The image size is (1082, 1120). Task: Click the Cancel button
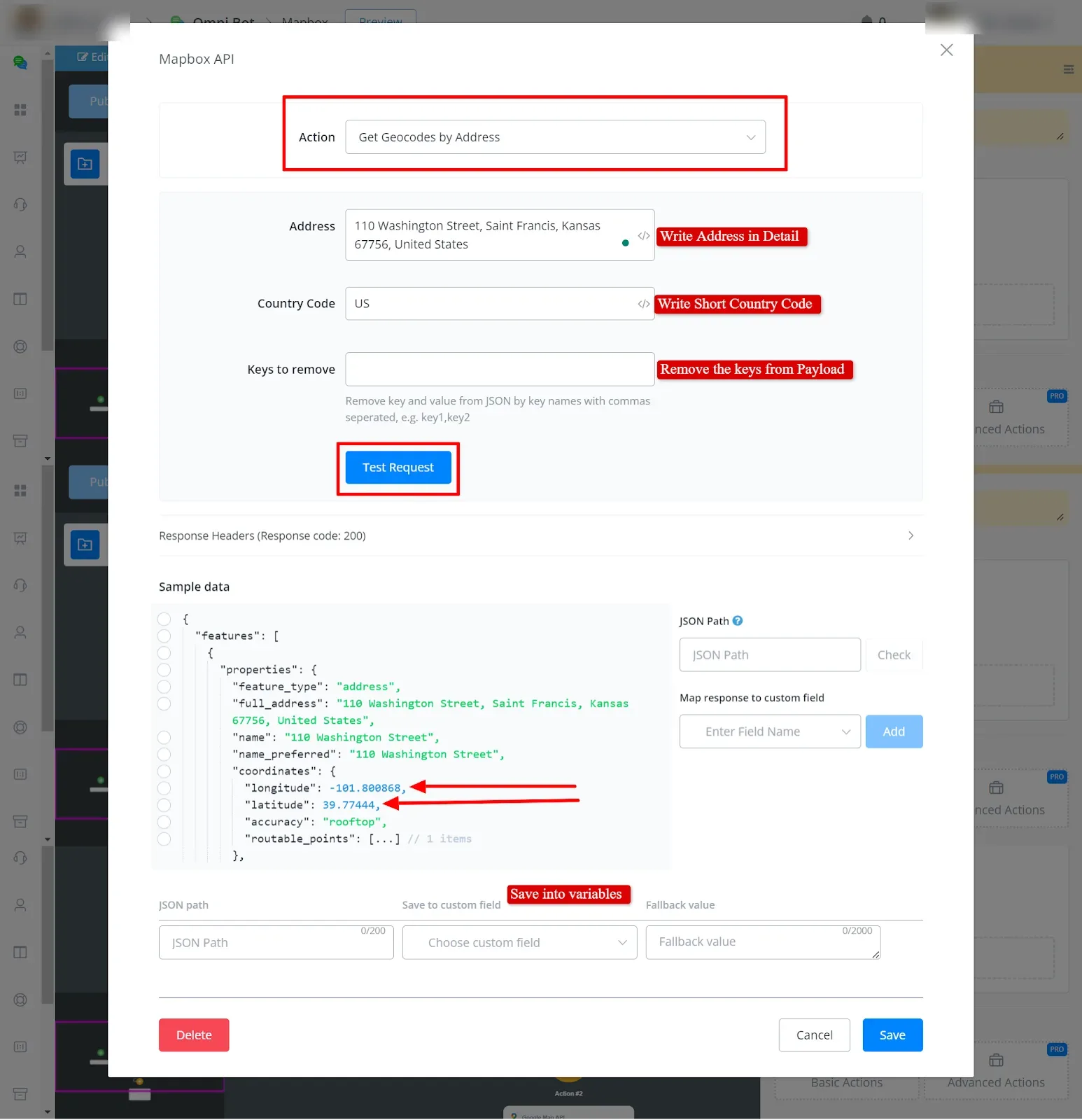[x=814, y=1035]
